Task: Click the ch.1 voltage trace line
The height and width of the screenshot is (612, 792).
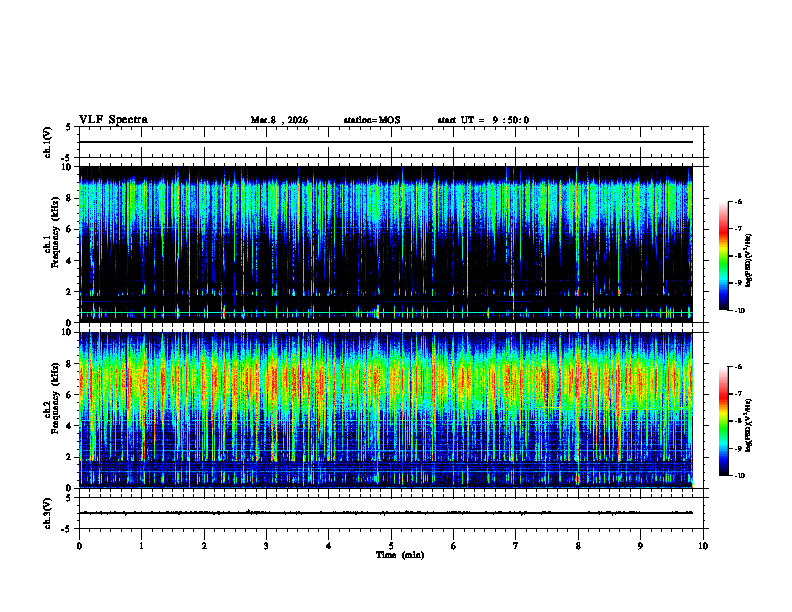Action: click(x=386, y=142)
